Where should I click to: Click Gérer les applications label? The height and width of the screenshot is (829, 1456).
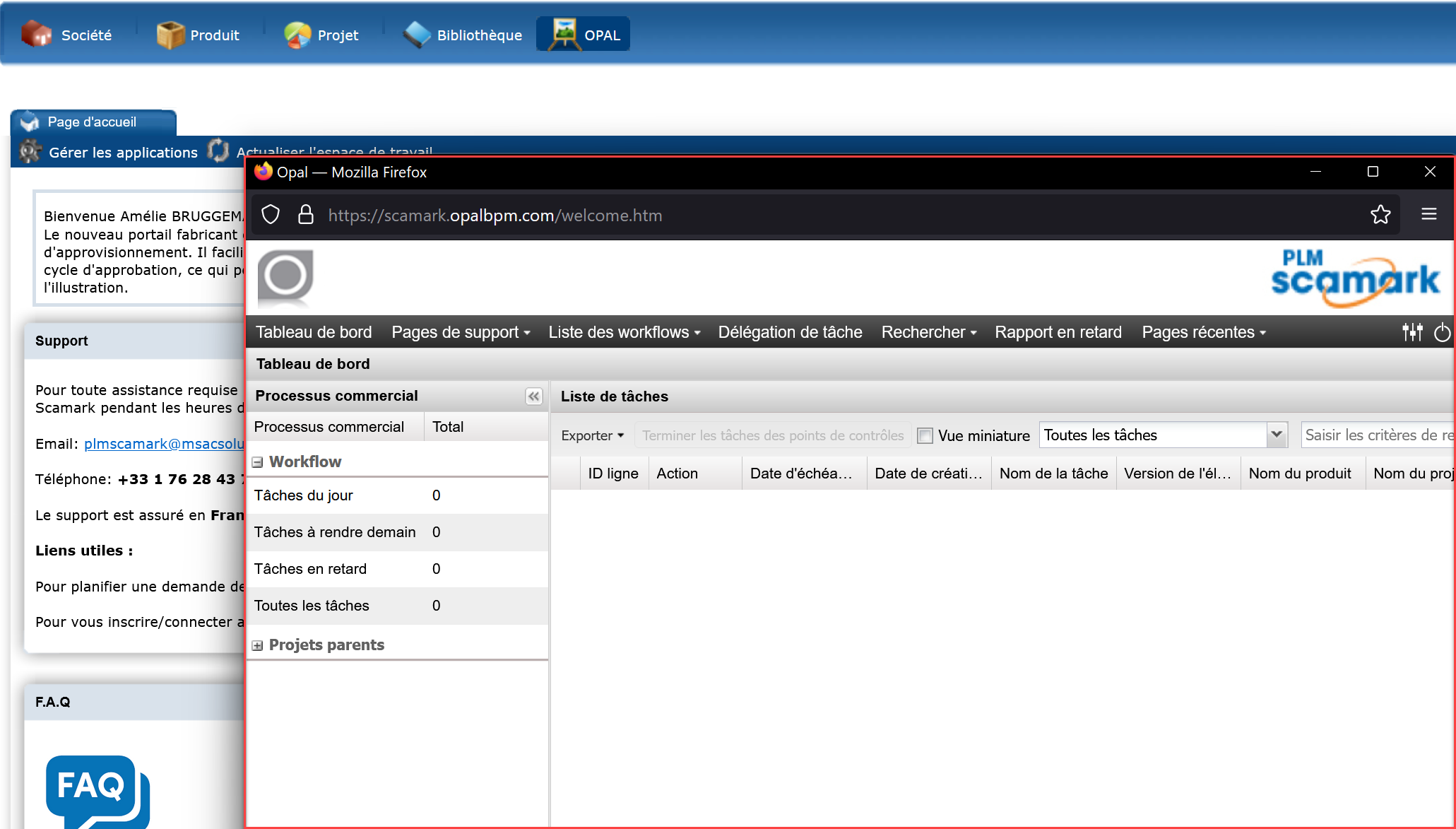click(123, 152)
